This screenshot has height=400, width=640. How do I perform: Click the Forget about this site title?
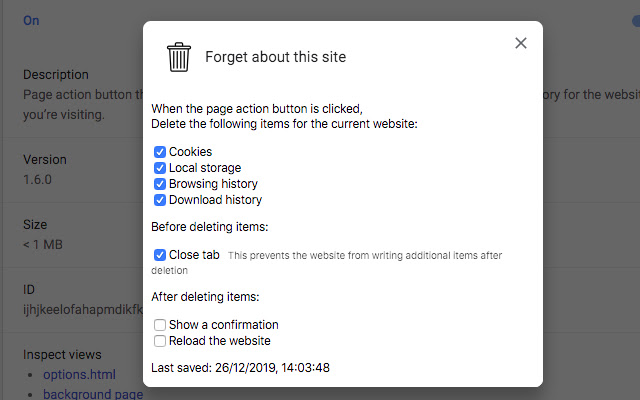click(x=275, y=57)
